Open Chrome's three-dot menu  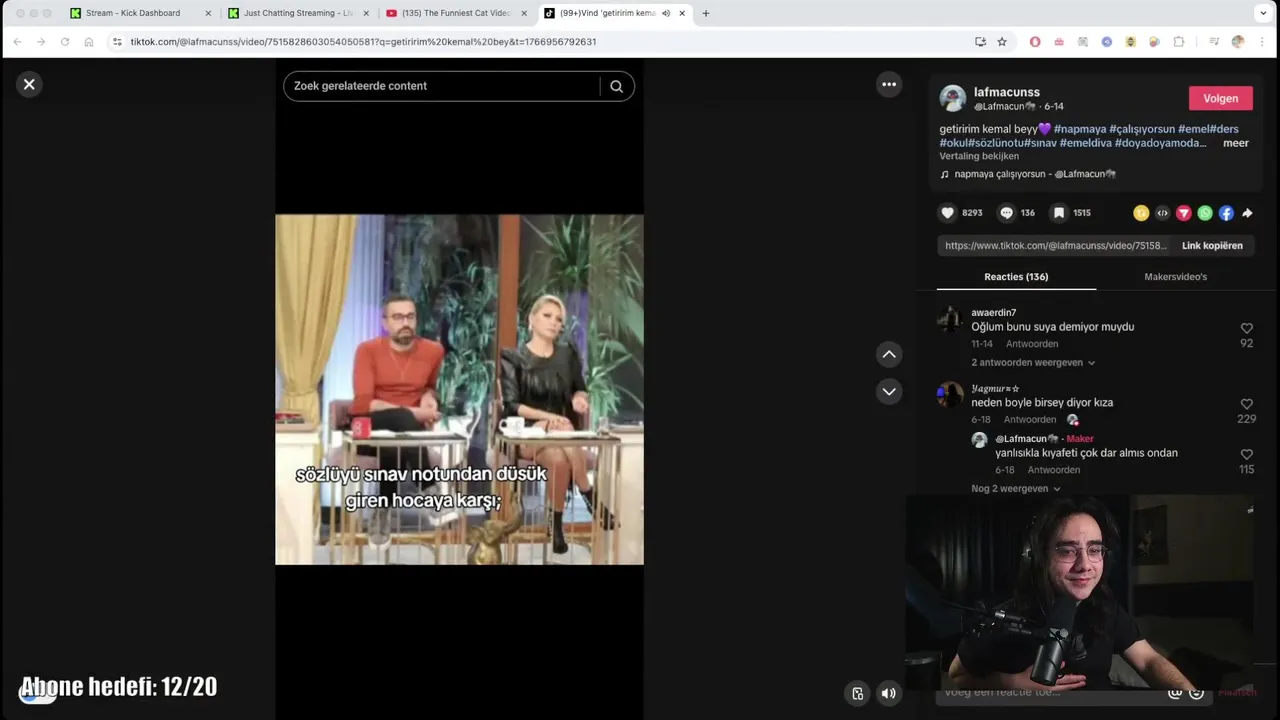click(x=1263, y=42)
